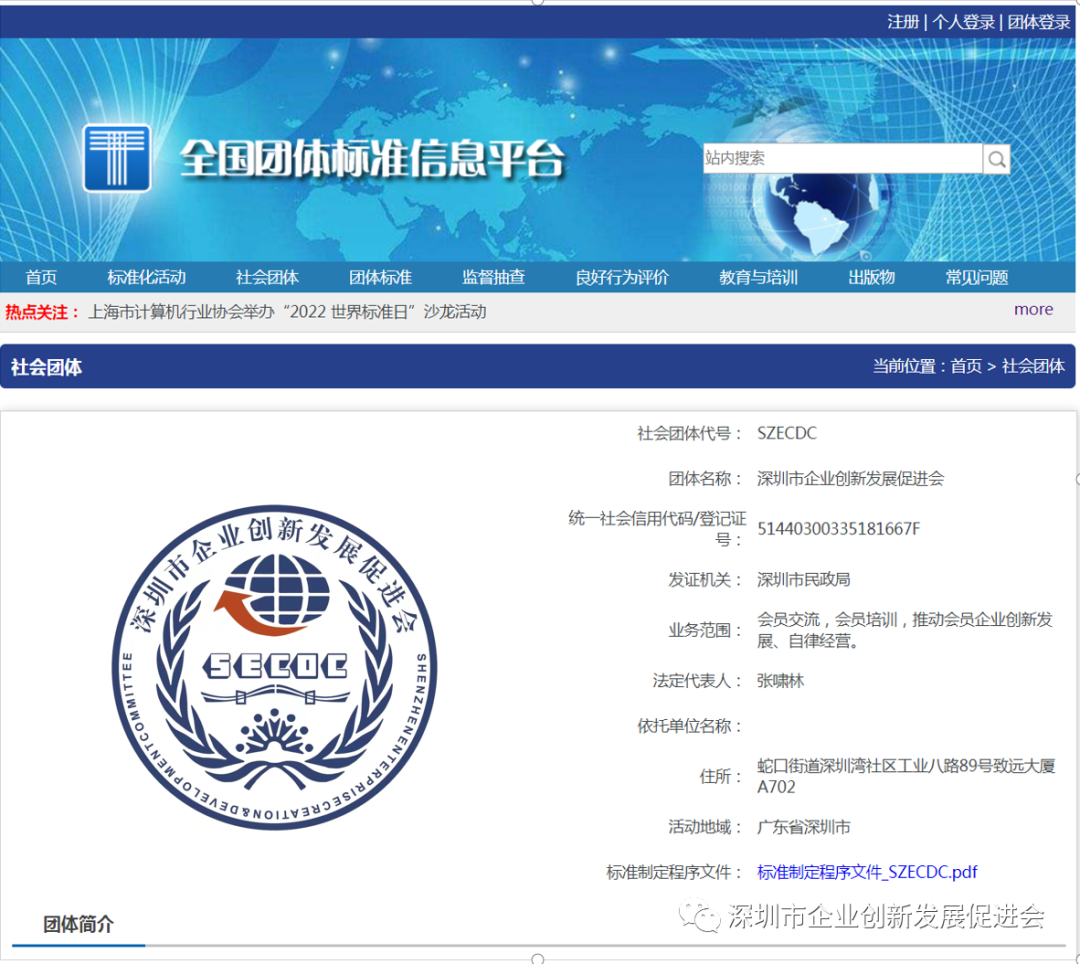Viewport: 1080px width, 964px height.
Task: Type in the 站内搜索 search field
Action: [x=842, y=159]
